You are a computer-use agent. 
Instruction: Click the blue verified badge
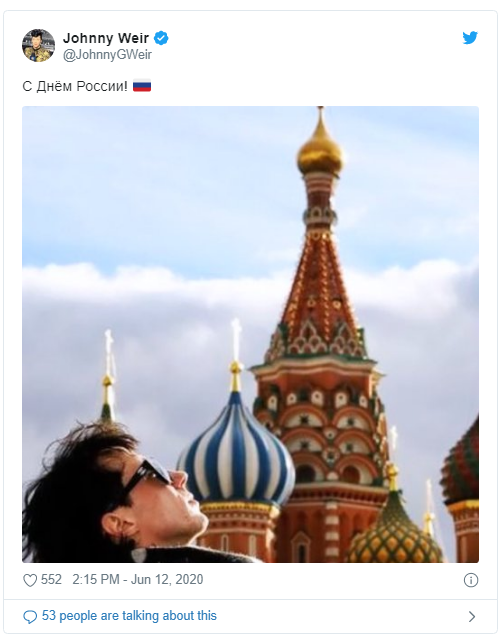coord(161,38)
